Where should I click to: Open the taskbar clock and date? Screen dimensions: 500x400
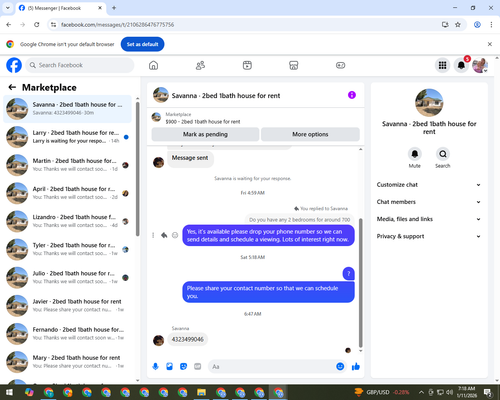pyautogui.click(x=466, y=392)
